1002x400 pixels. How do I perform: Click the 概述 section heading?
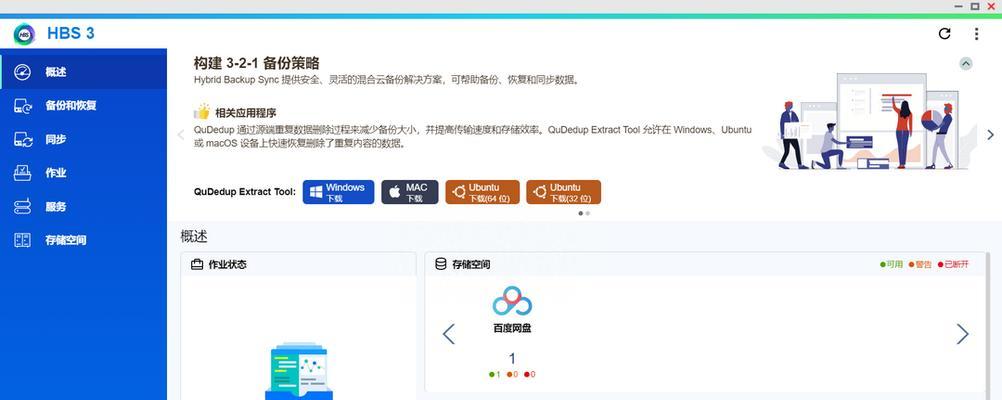(x=194, y=236)
